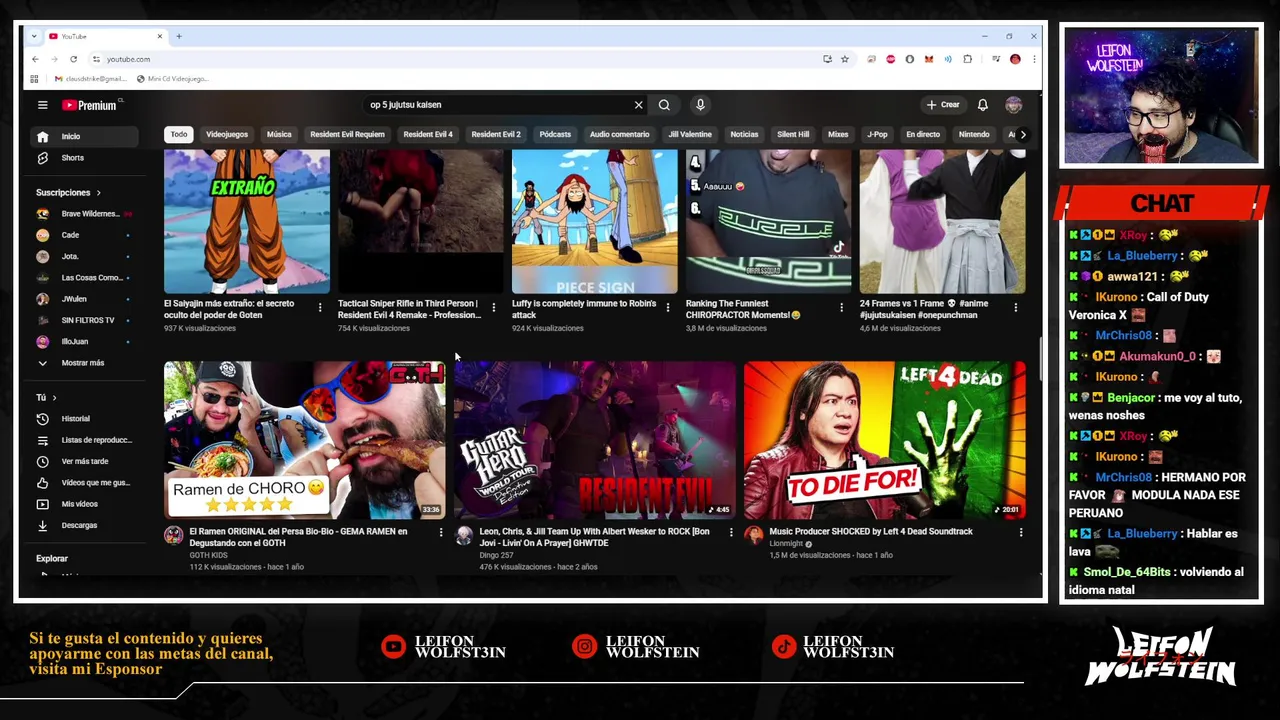Expand the Suscripciones section heading

[68, 192]
